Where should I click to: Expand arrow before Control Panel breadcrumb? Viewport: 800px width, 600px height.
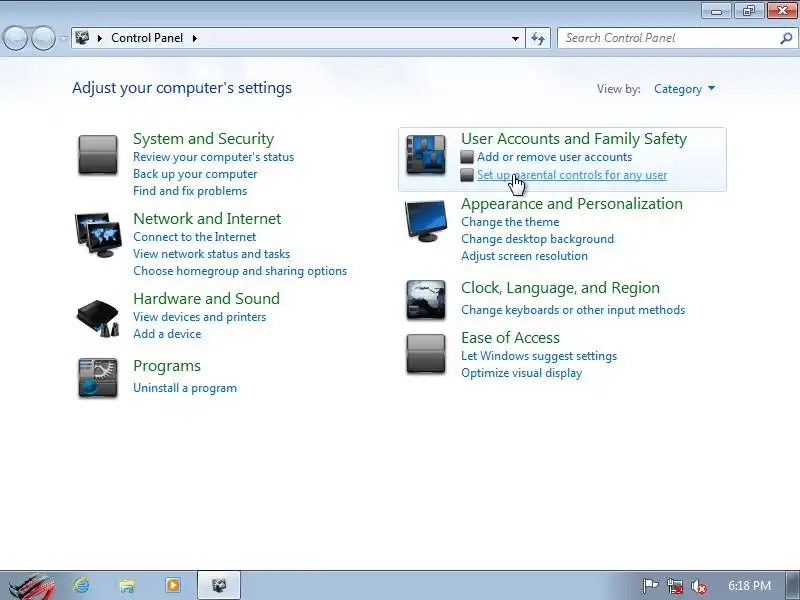click(99, 38)
